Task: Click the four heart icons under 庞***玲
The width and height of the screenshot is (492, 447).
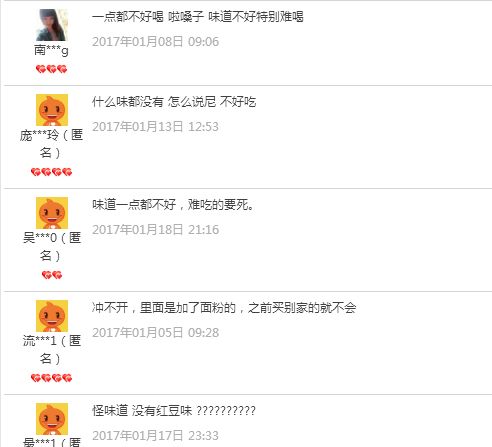Action: 51,172
